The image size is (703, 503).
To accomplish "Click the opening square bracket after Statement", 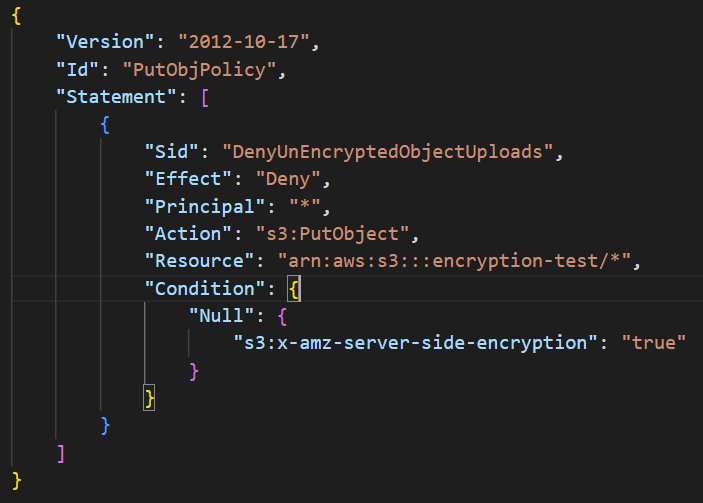I will [205, 98].
